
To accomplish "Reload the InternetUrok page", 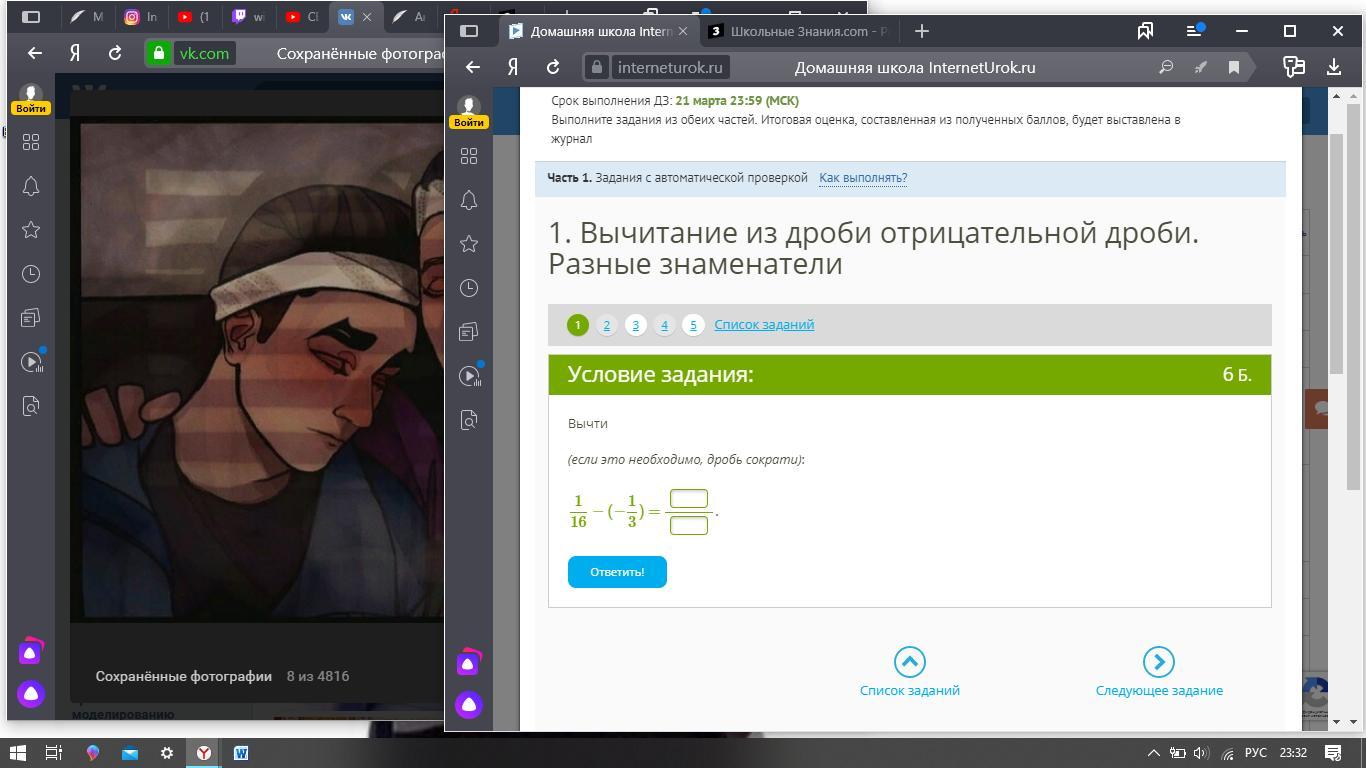I will (553, 67).
